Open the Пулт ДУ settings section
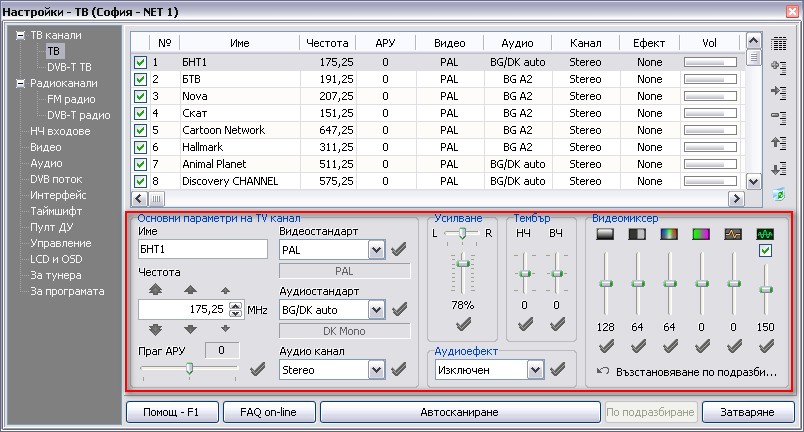This screenshot has width=804, height=432. coord(51,227)
